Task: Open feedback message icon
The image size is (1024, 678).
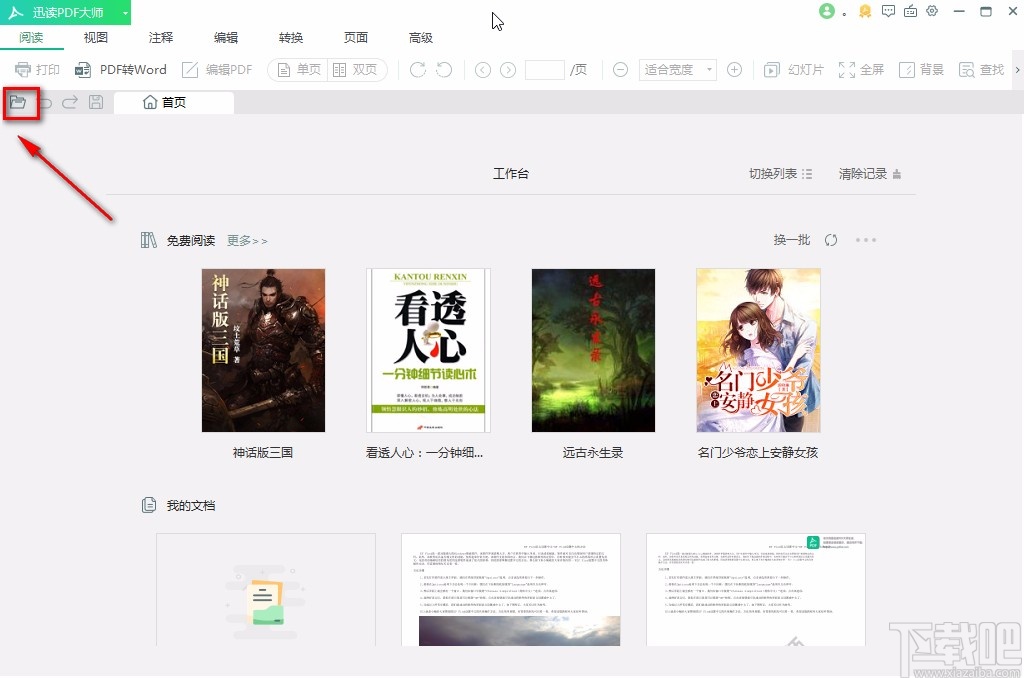Action: pyautogui.click(x=888, y=11)
